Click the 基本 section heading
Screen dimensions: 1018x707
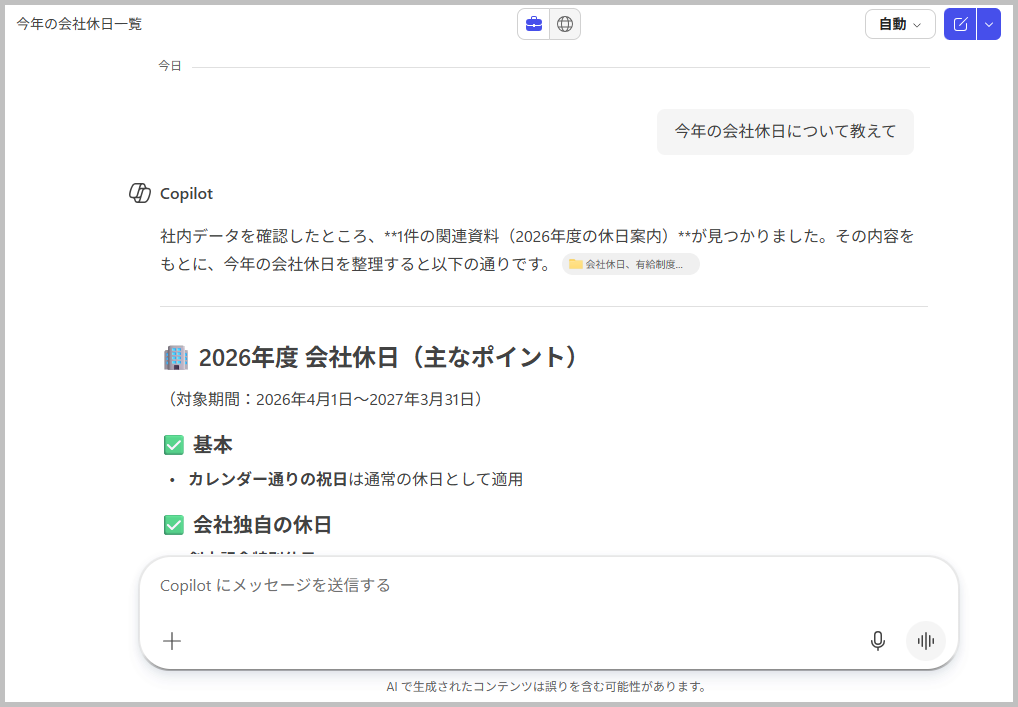point(212,445)
